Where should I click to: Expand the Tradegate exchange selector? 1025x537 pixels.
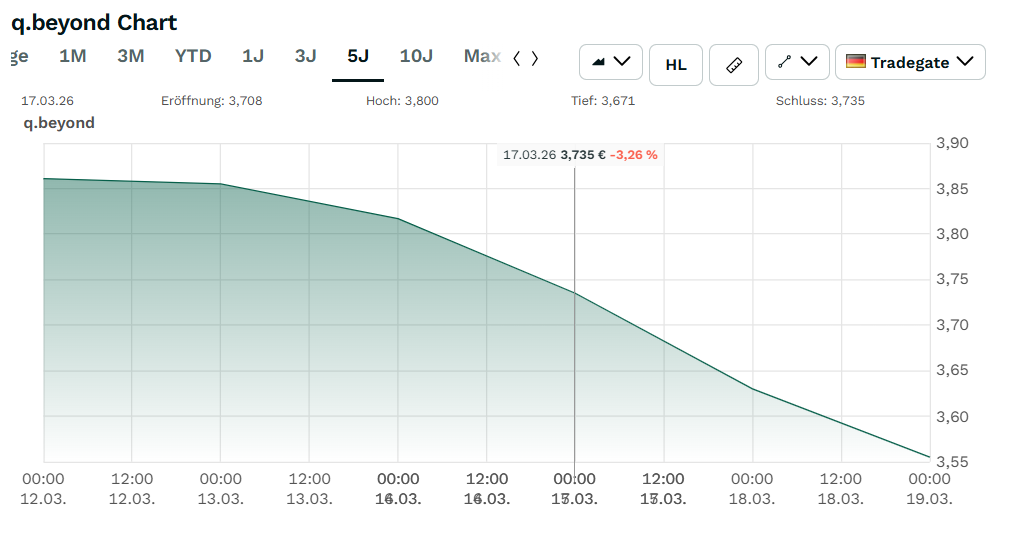(x=910, y=62)
